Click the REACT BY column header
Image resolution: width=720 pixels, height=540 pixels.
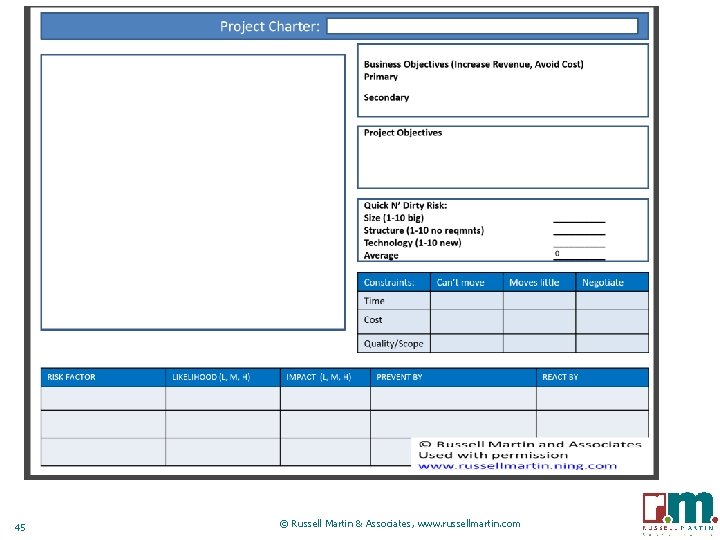point(592,377)
